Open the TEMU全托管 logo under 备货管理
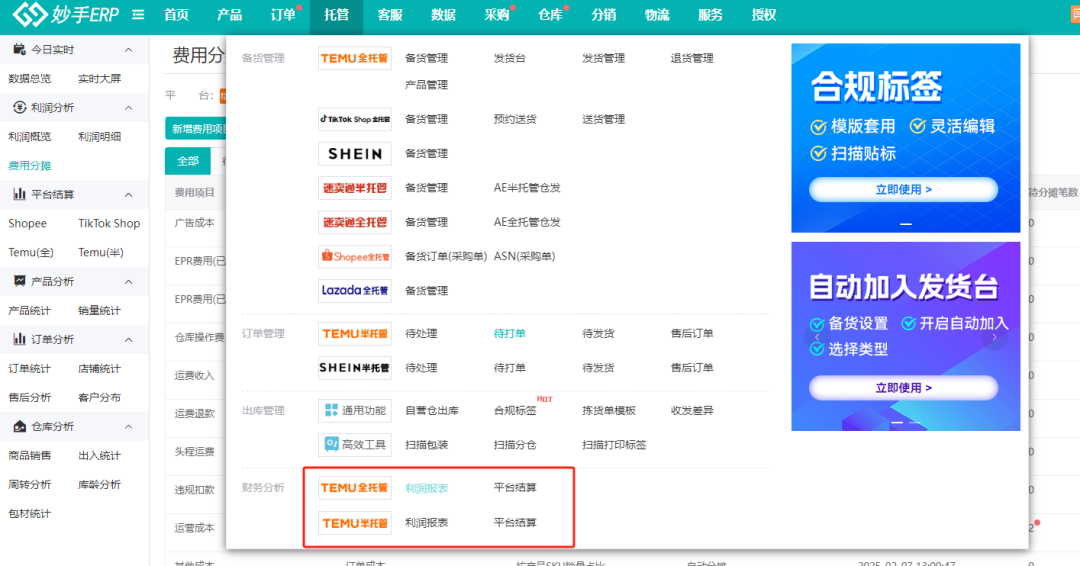Viewport: 1080px width, 566px height. pyautogui.click(x=355, y=59)
